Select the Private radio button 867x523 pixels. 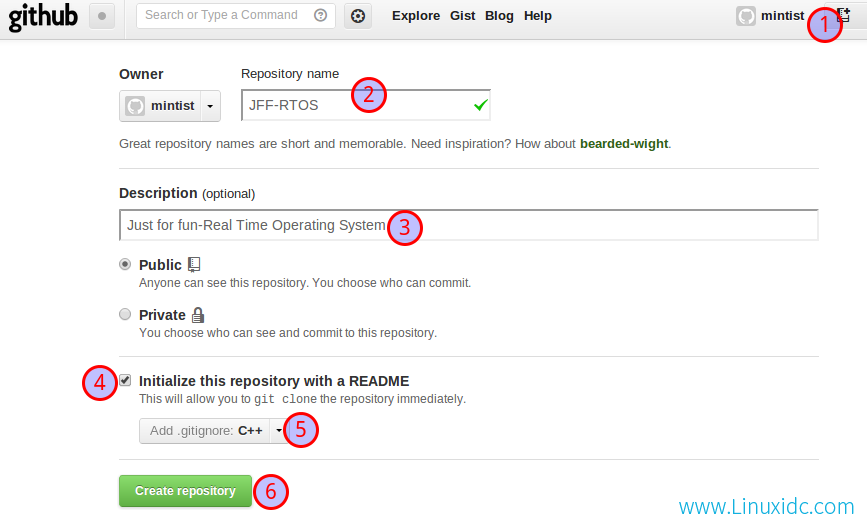[125, 314]
